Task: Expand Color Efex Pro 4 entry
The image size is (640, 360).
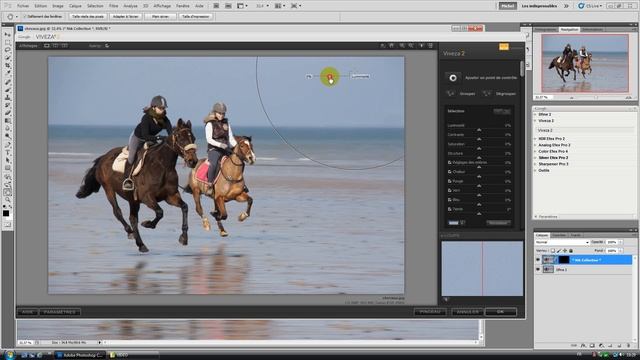Action: pos(535,151)
